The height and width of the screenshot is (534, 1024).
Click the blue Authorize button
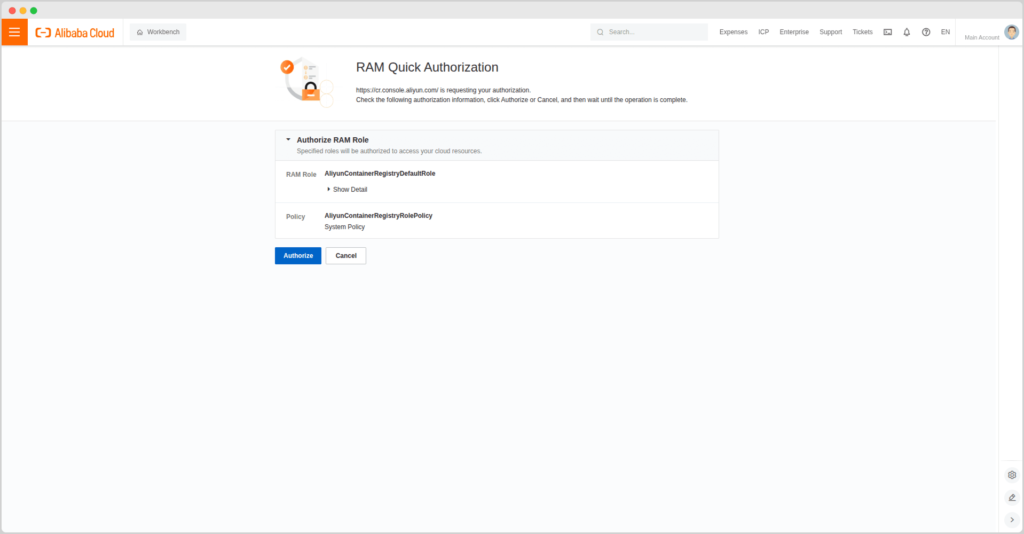[x=298, y=256]
